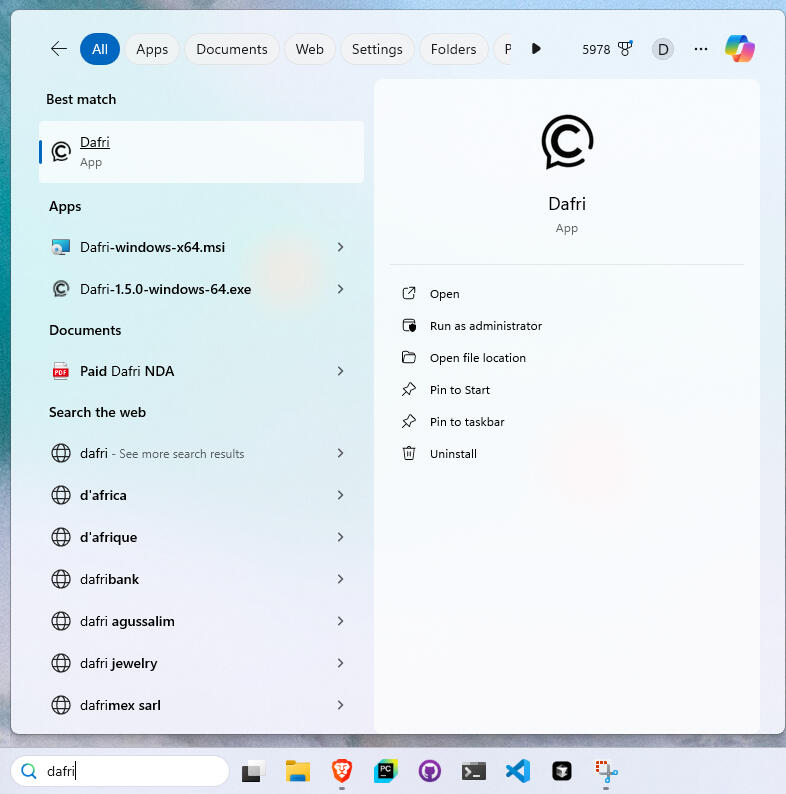The height and width of the screenshot is (794, 786).
Task: Click Uninstall for Dafri
Action: click(453, 454)
